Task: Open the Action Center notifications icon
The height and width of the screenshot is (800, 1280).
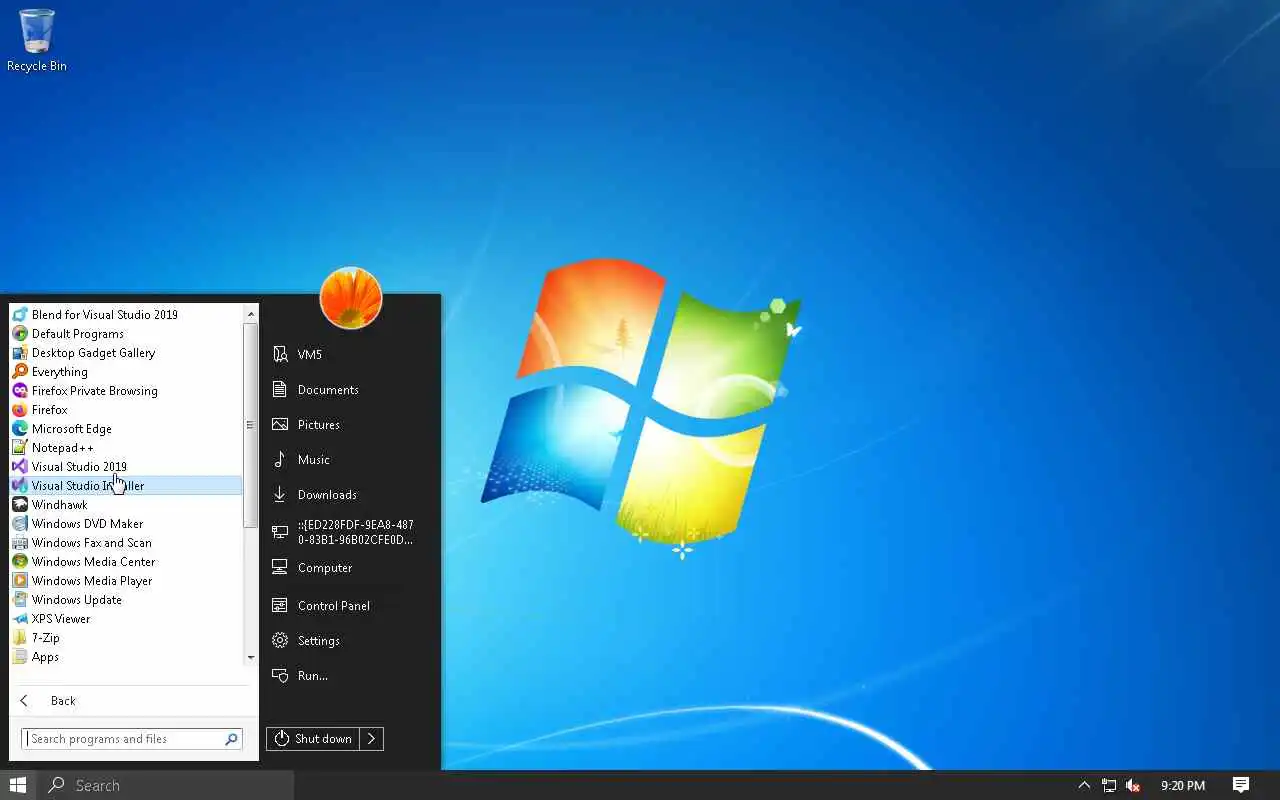Action: [1241, 785]
